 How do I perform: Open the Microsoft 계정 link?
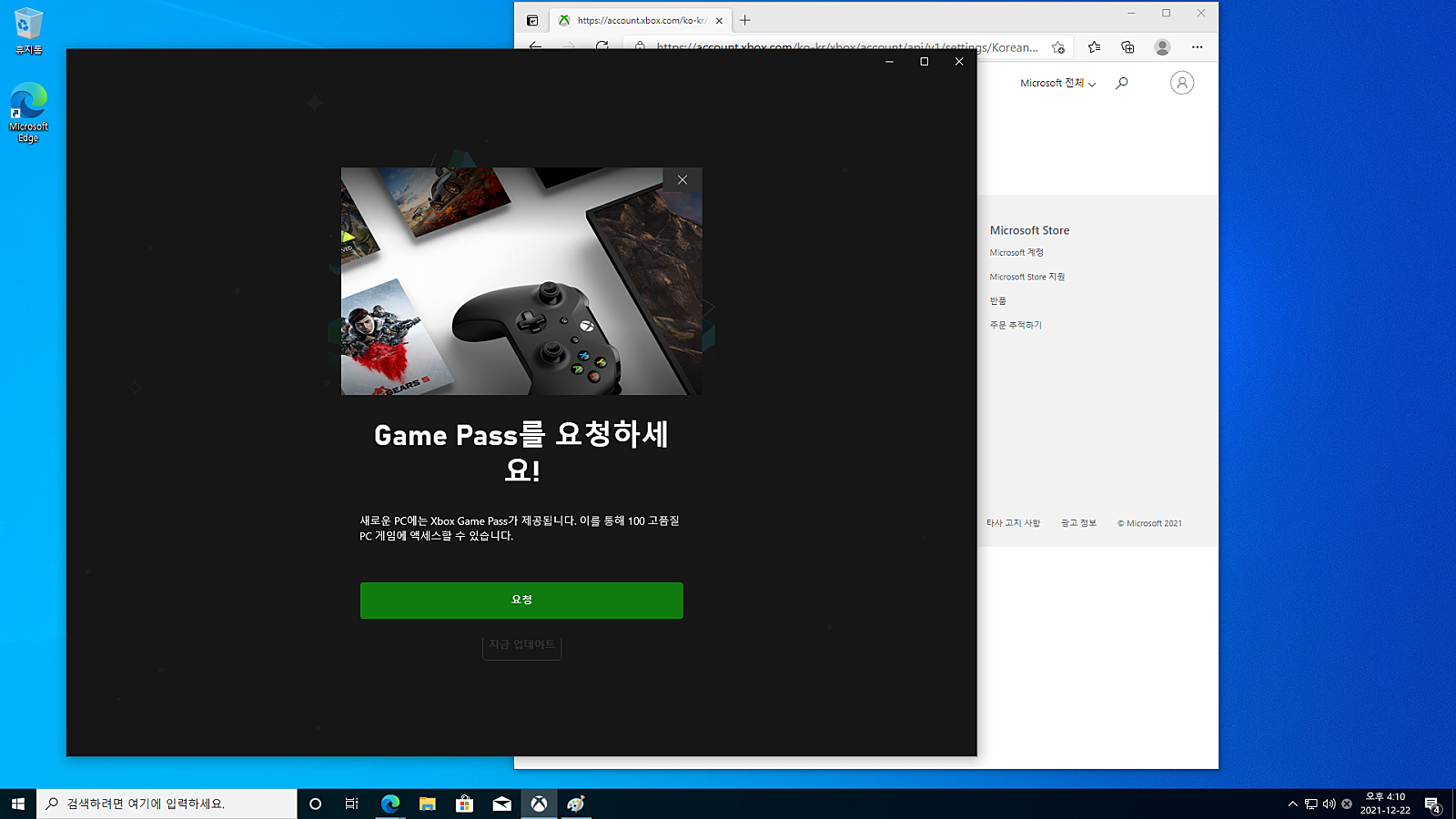click(x=1016, y=253)
